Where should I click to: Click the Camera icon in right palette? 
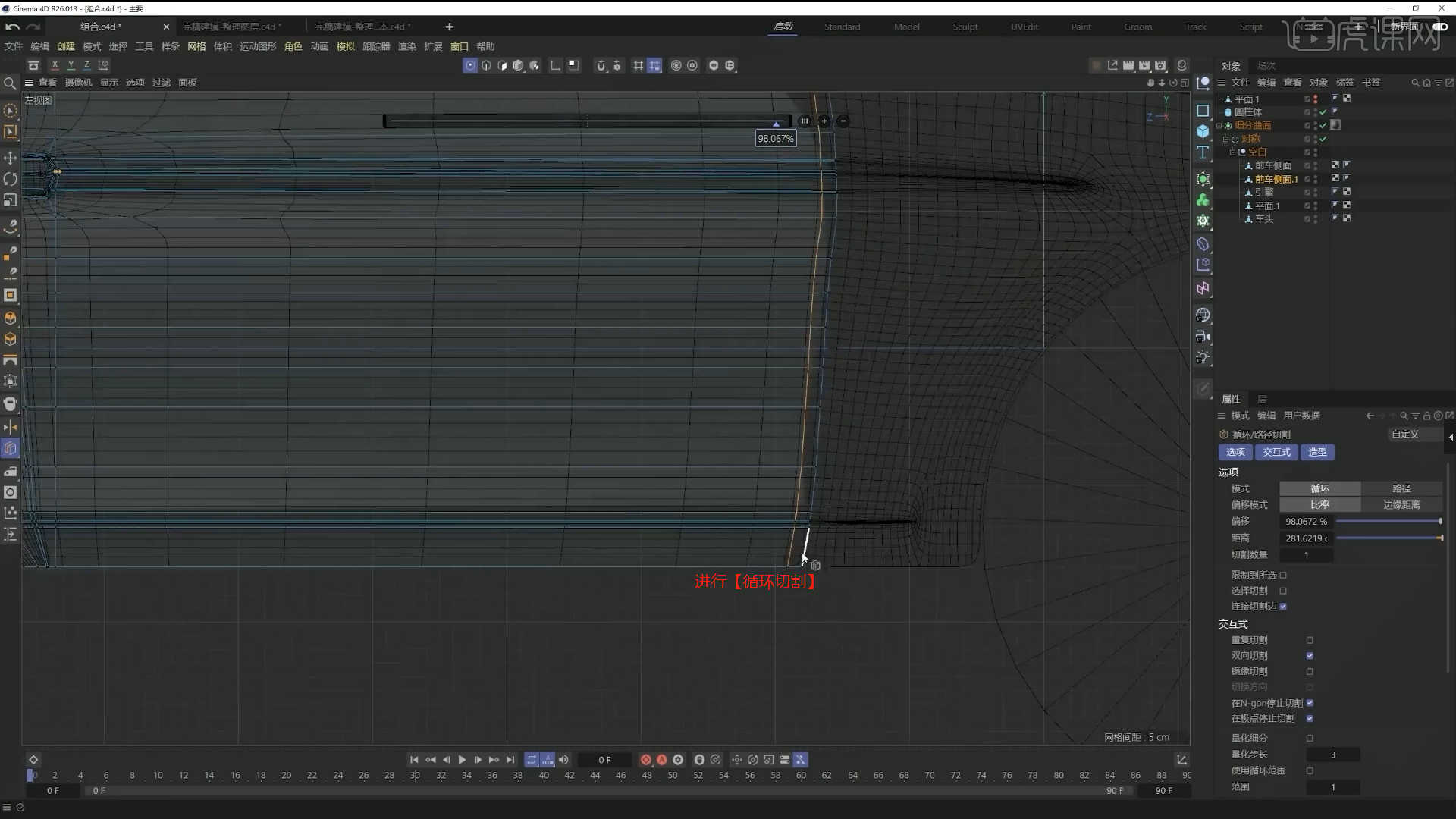(1203, 336)
